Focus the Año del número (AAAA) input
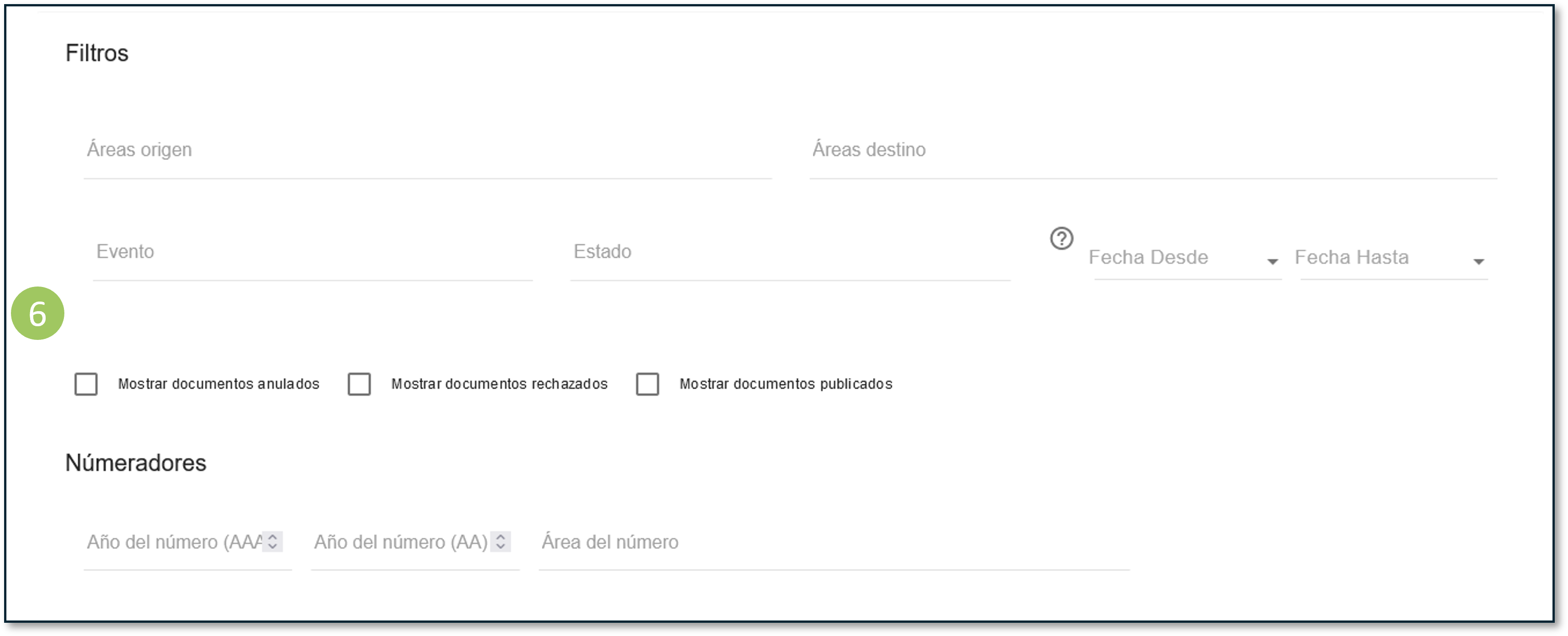This screenshot has width=1568, height=636. coord(173,542)
